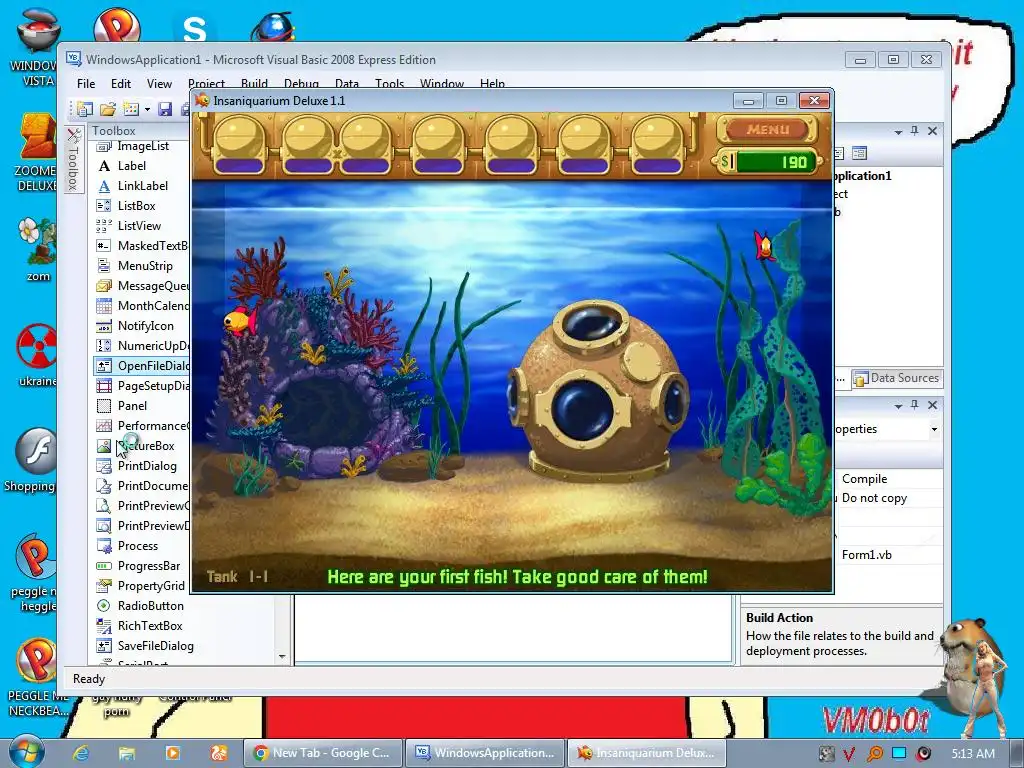This screenshot has height=768, width=1024.
Task: Toggle auto-hide pin on Solution Explorer panel
Action: point(915,131)
